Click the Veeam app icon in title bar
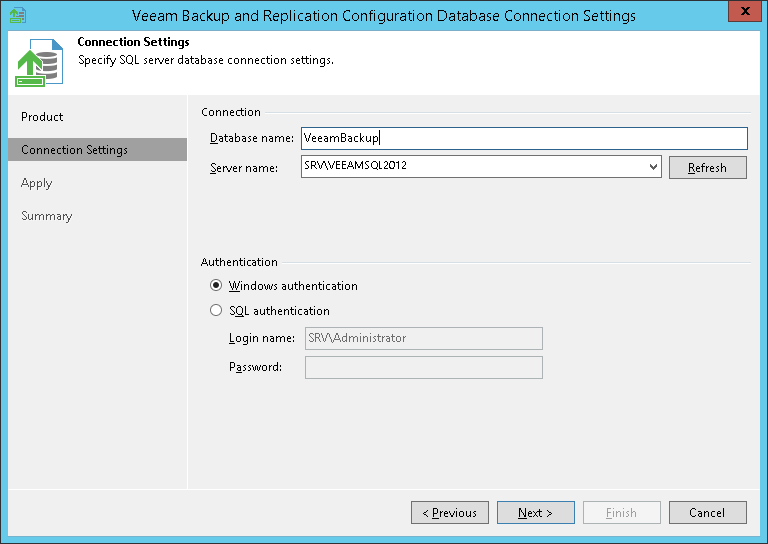This screenshot has width=768, height=544. pyautogui.click(x=16, y=15)
